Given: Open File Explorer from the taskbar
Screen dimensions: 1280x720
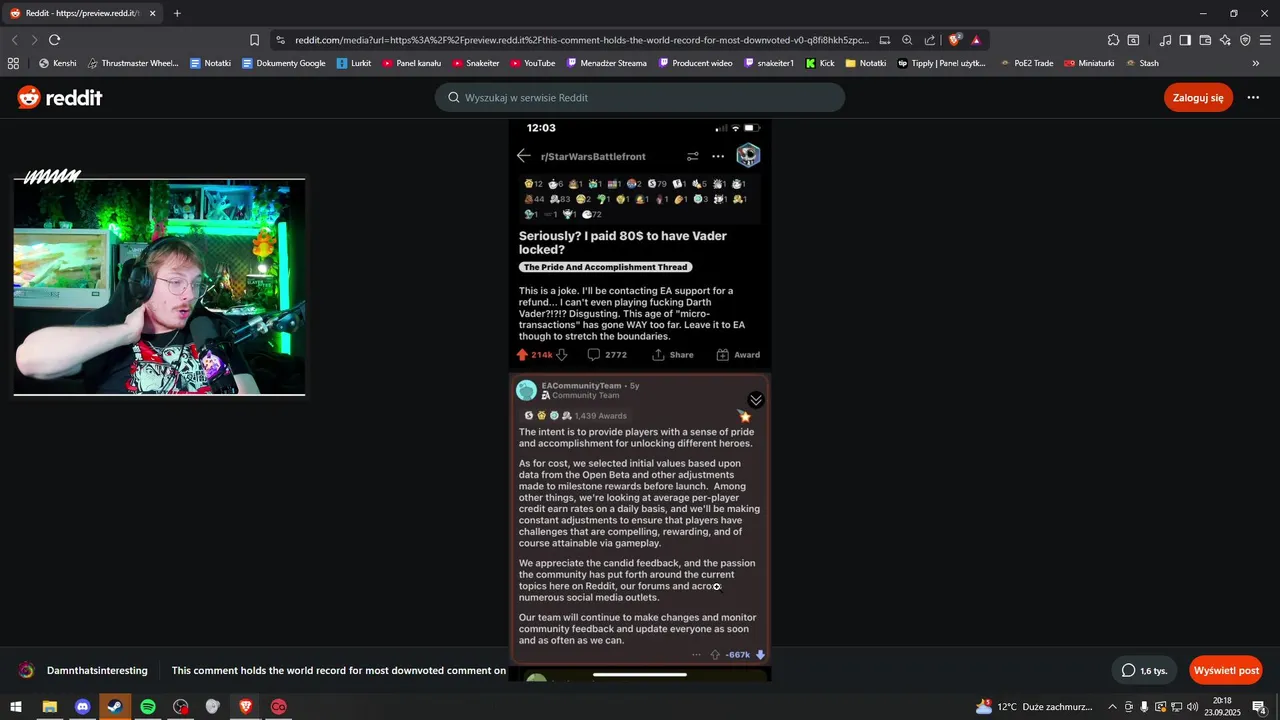Looking at the screenshot, I should point(49,706).
